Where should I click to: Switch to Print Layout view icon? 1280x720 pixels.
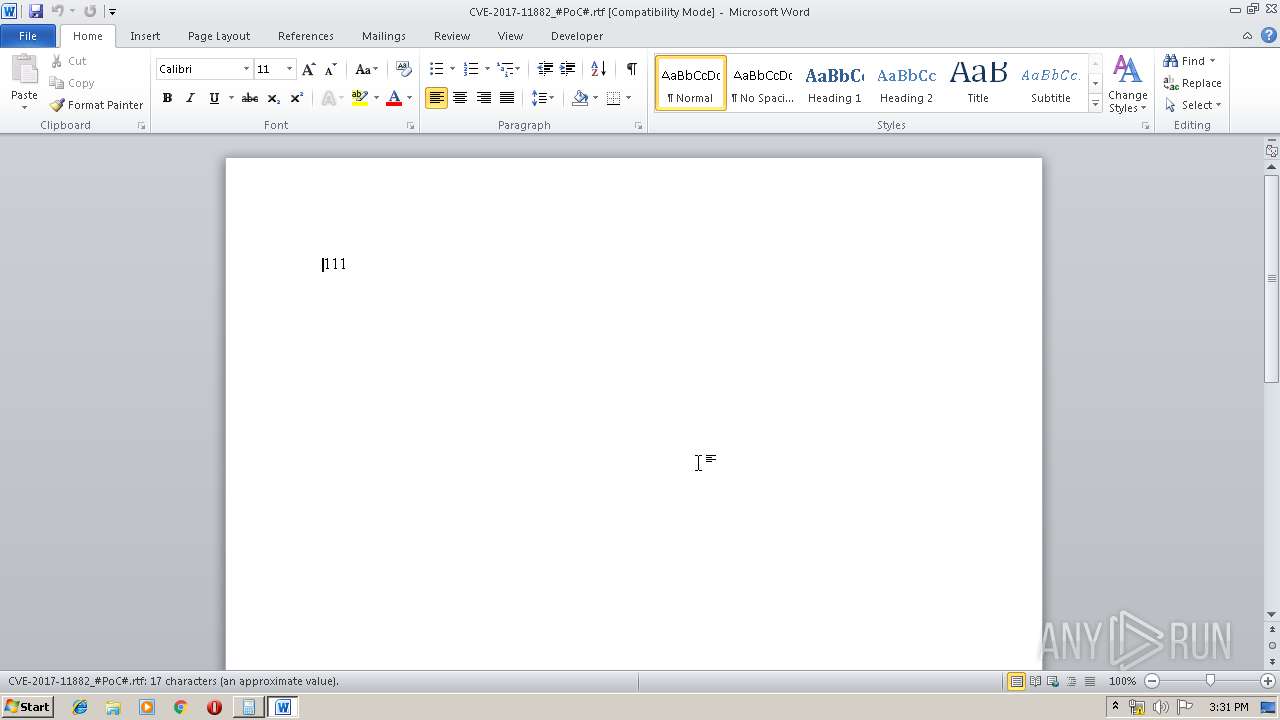pos(1016,681)
